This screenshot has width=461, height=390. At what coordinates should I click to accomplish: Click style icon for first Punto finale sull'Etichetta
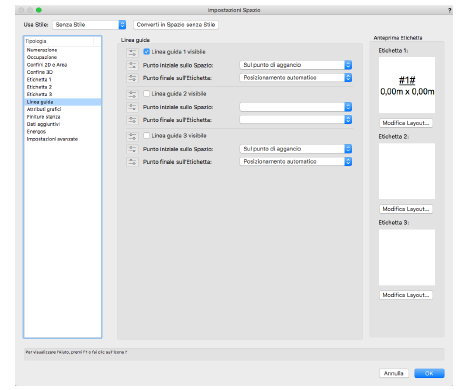(132, 78)
